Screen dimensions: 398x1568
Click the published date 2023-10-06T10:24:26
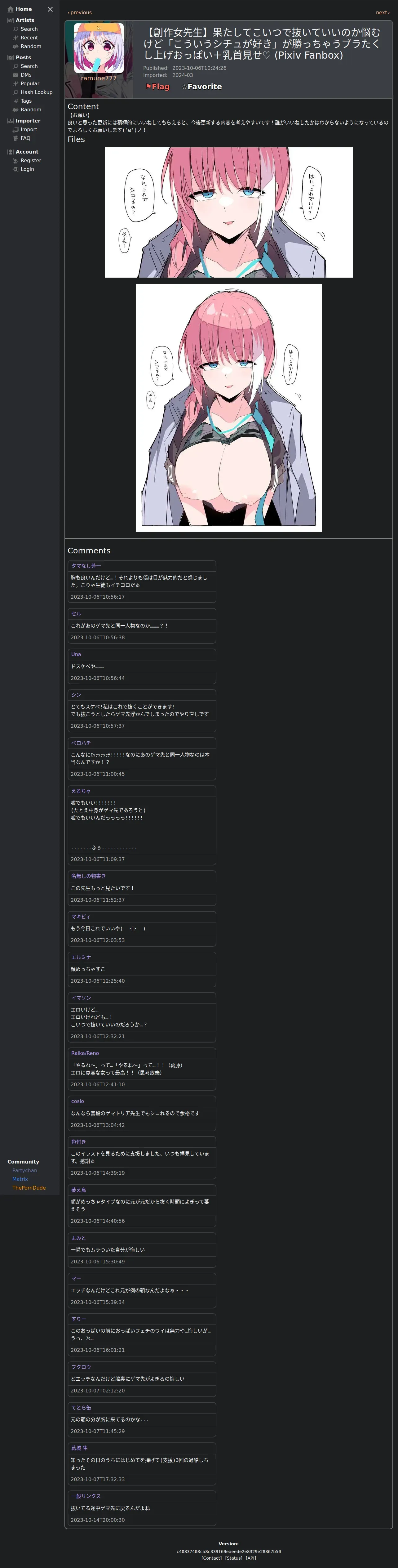pos(199,68)
